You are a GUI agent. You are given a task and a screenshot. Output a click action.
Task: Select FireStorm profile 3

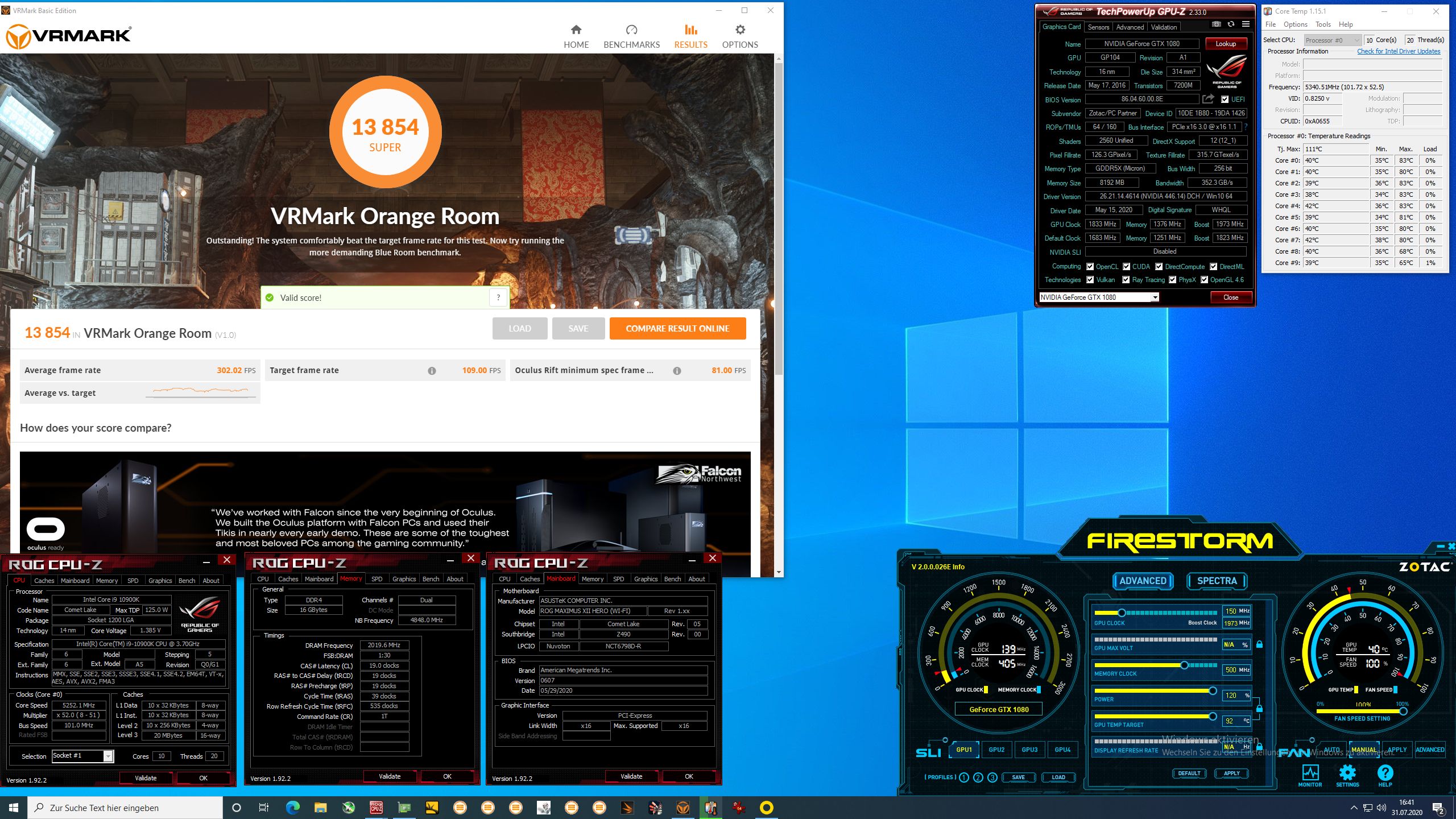(x=992, y=777)
